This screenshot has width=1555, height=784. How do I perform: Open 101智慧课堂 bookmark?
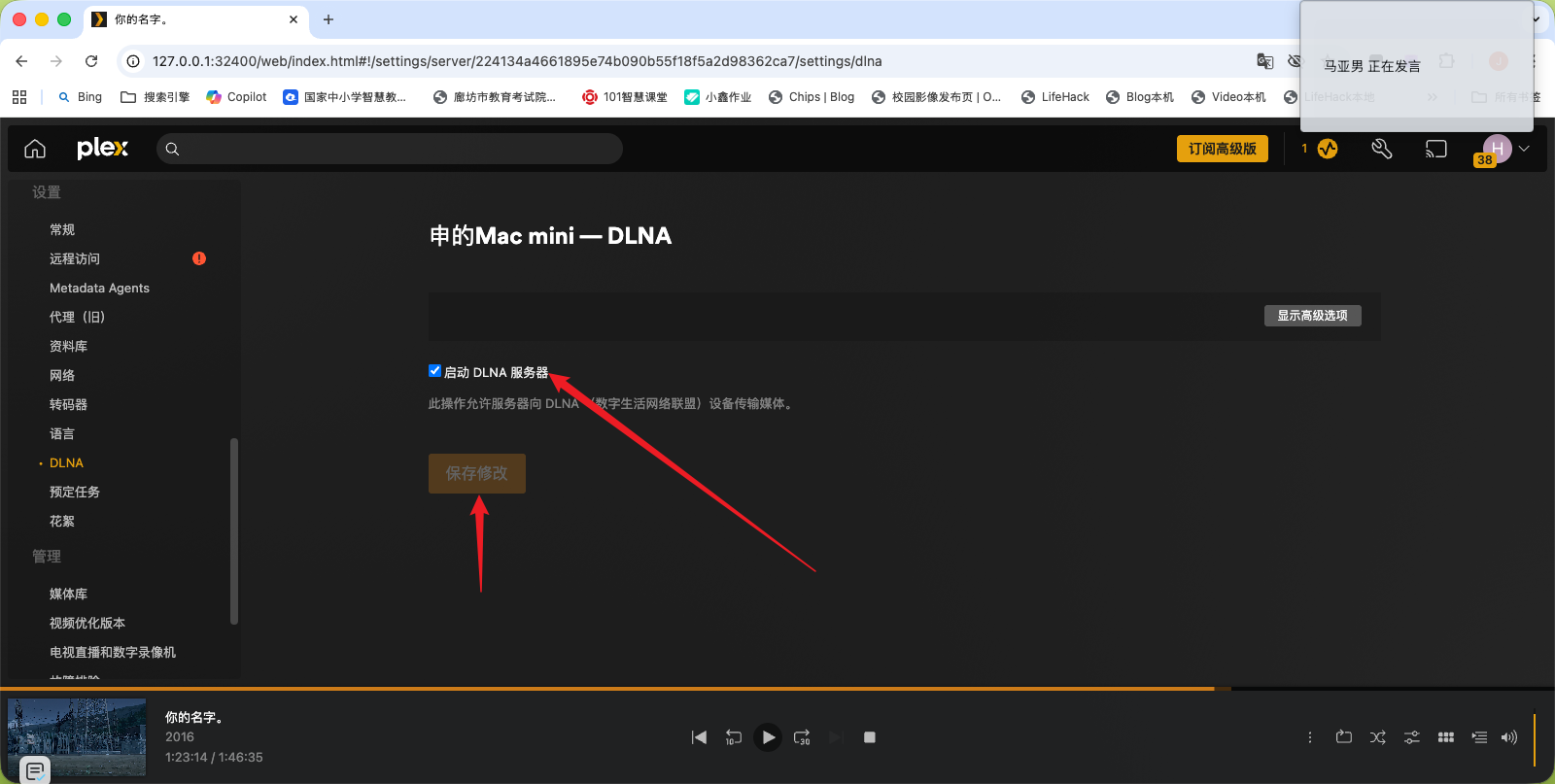pyautogui.click(x=625, y=97)
